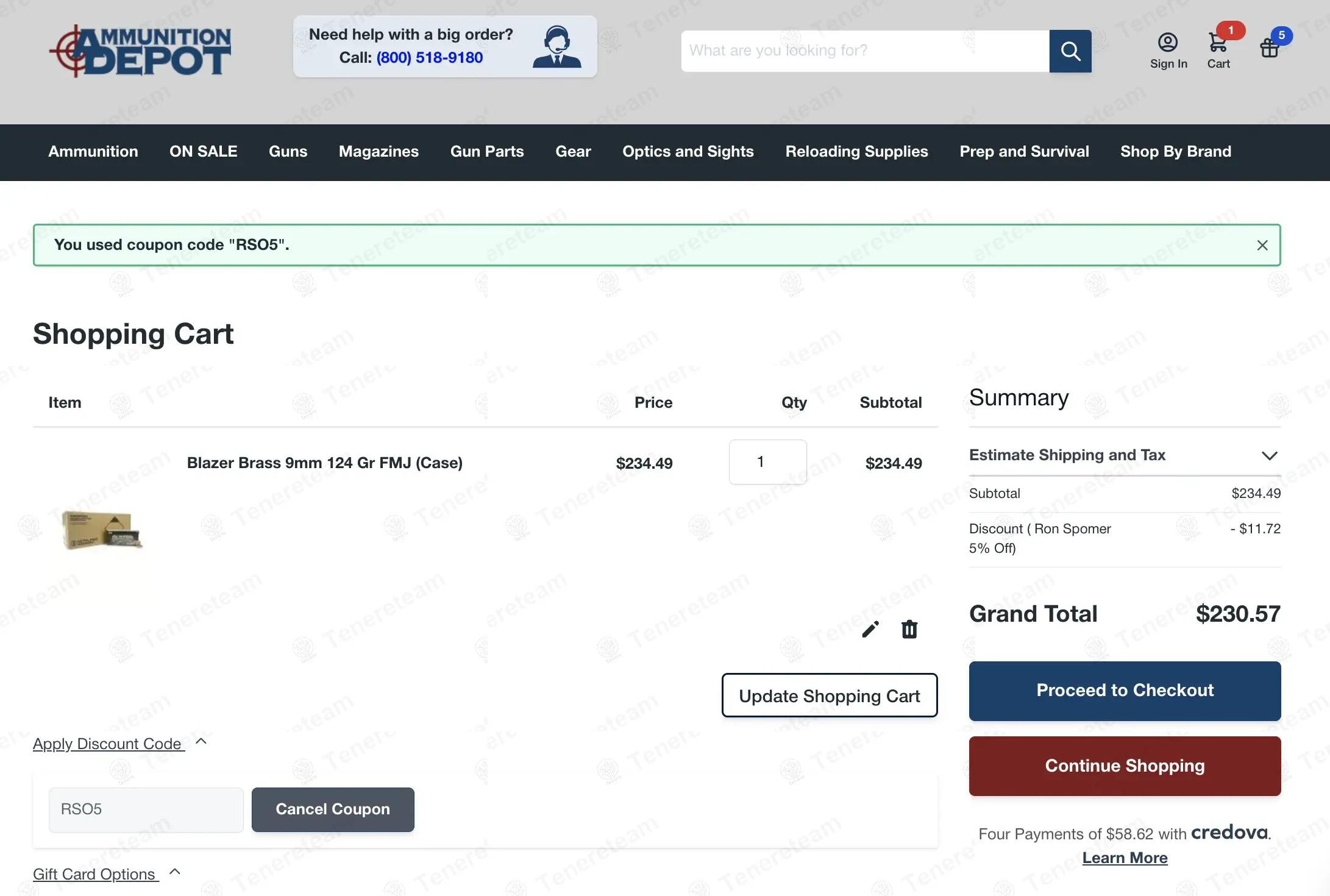Click the quantity input field
This screenshot has height=896, width=1330.
pos(767,462)
